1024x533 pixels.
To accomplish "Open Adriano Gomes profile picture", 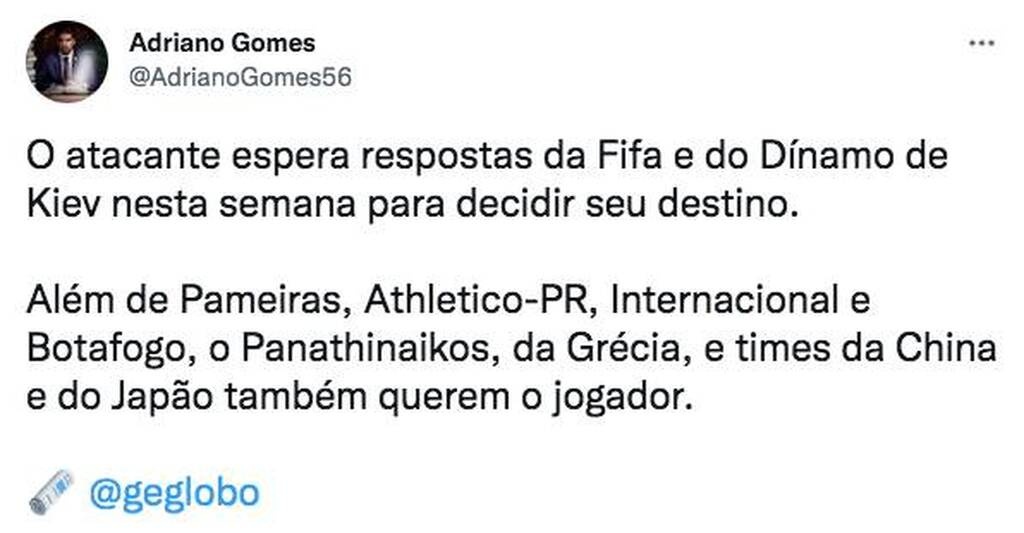I will [67, 61].
